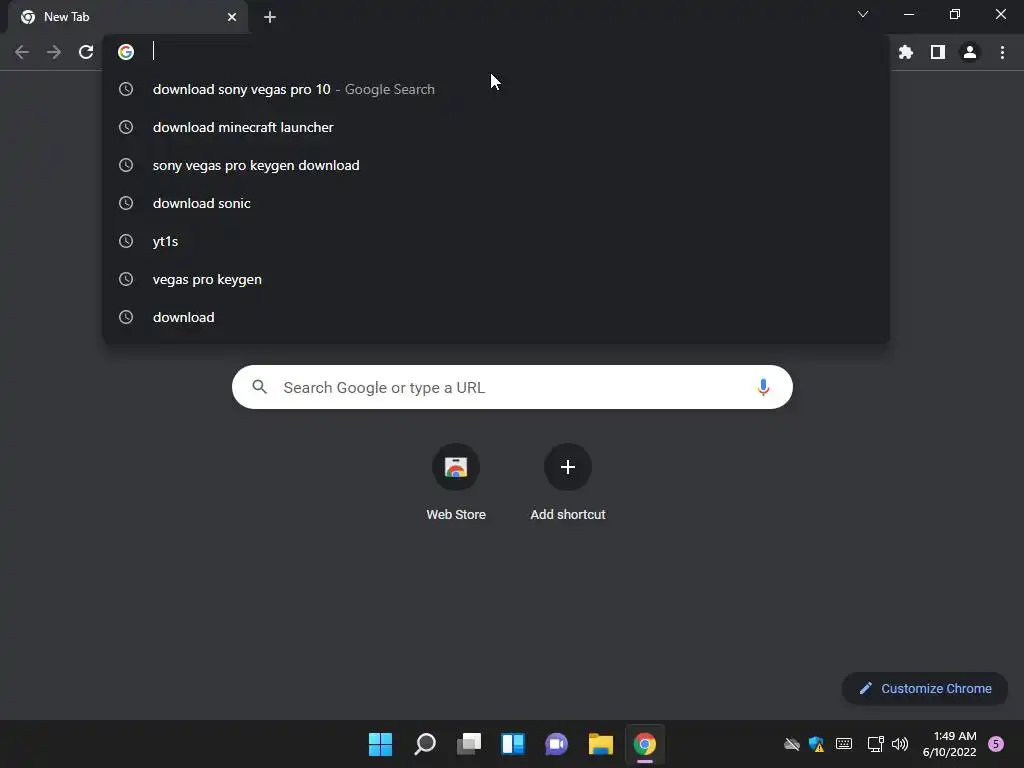
Task: Expand the tab search chevron
Action: coord(863,14)
